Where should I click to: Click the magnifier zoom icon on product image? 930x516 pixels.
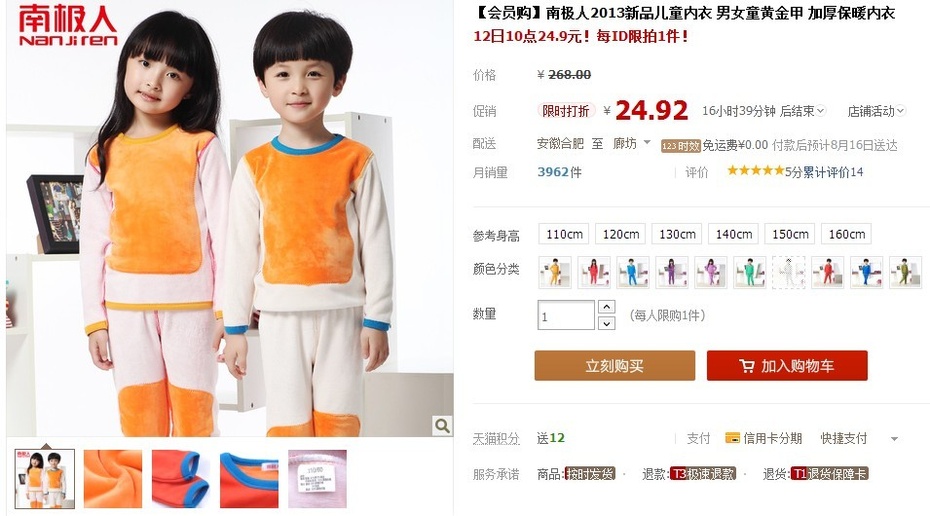coord(442,425)
